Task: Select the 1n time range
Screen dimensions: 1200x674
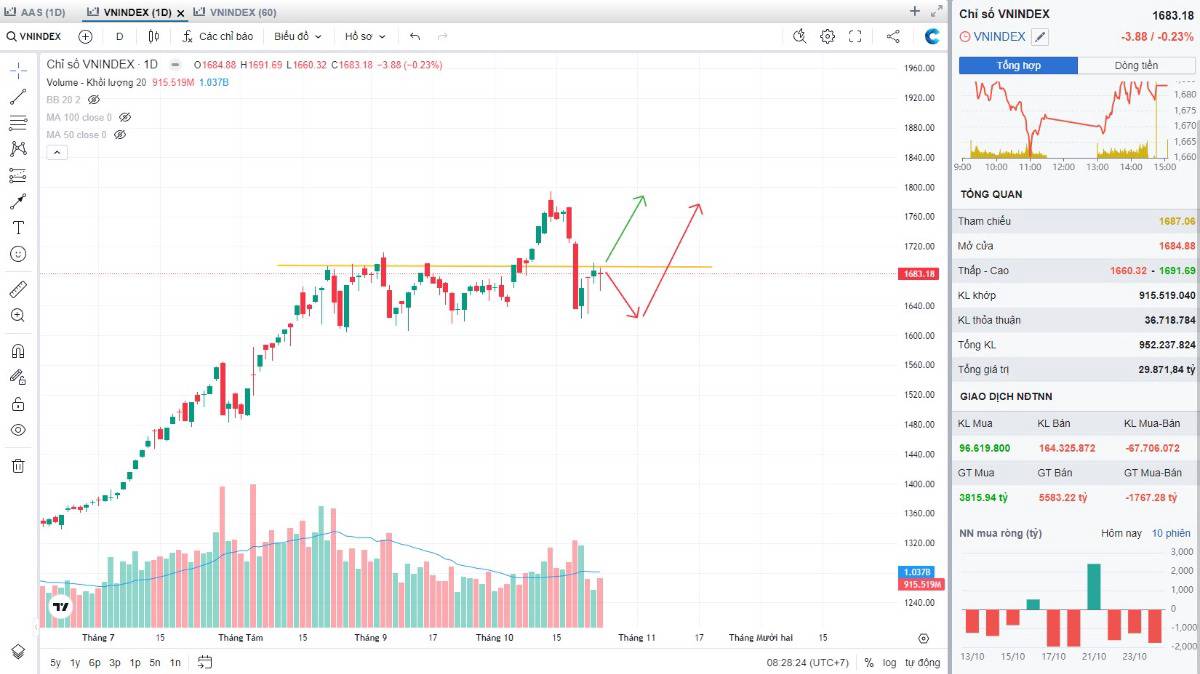Action: (x=175, y=662)
